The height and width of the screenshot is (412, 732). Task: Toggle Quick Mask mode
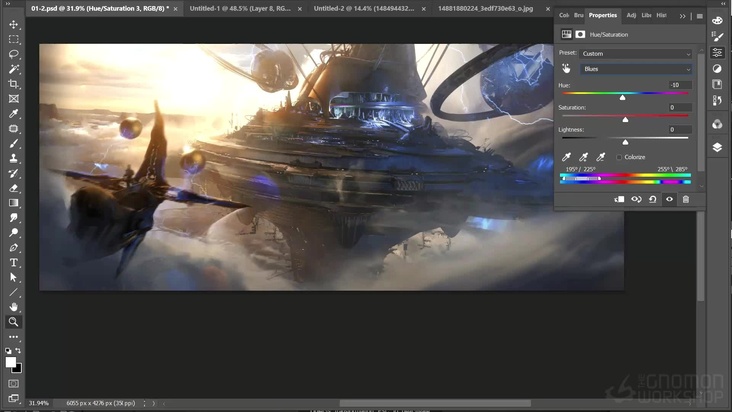14,384
